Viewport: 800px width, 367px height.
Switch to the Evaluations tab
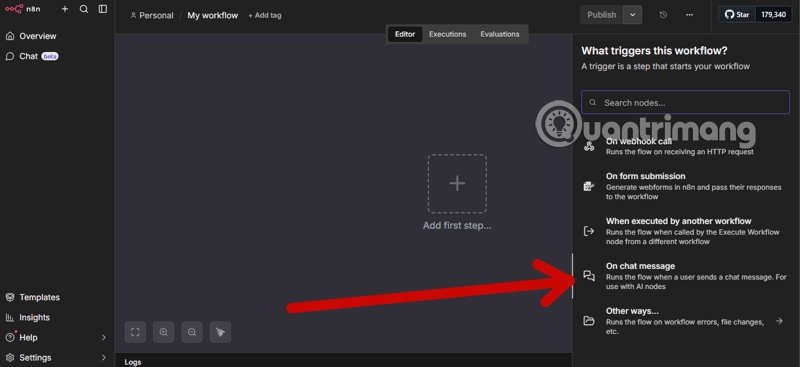499,34
